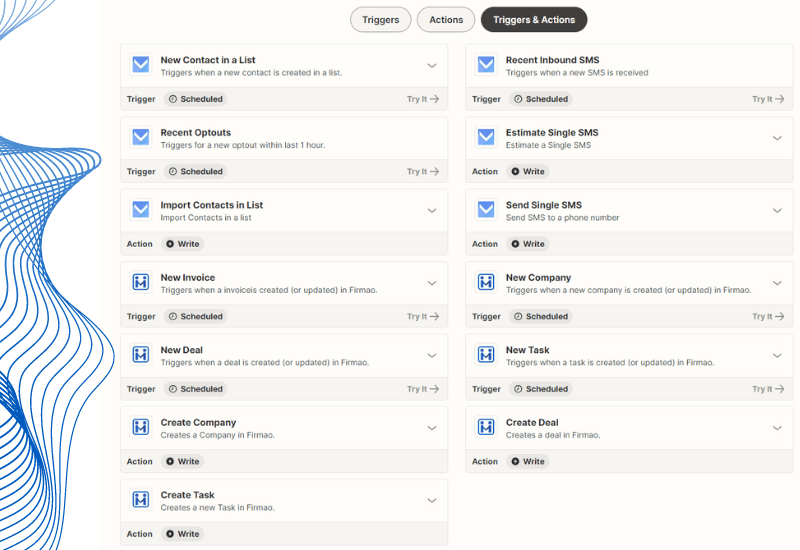Click the New Contact in a List app icon

click(x=141, y=65)
